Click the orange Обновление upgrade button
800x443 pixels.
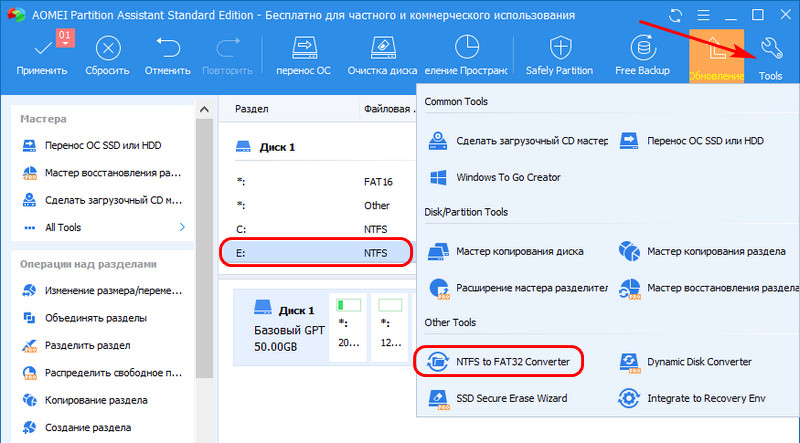click(x=716, y=56)
